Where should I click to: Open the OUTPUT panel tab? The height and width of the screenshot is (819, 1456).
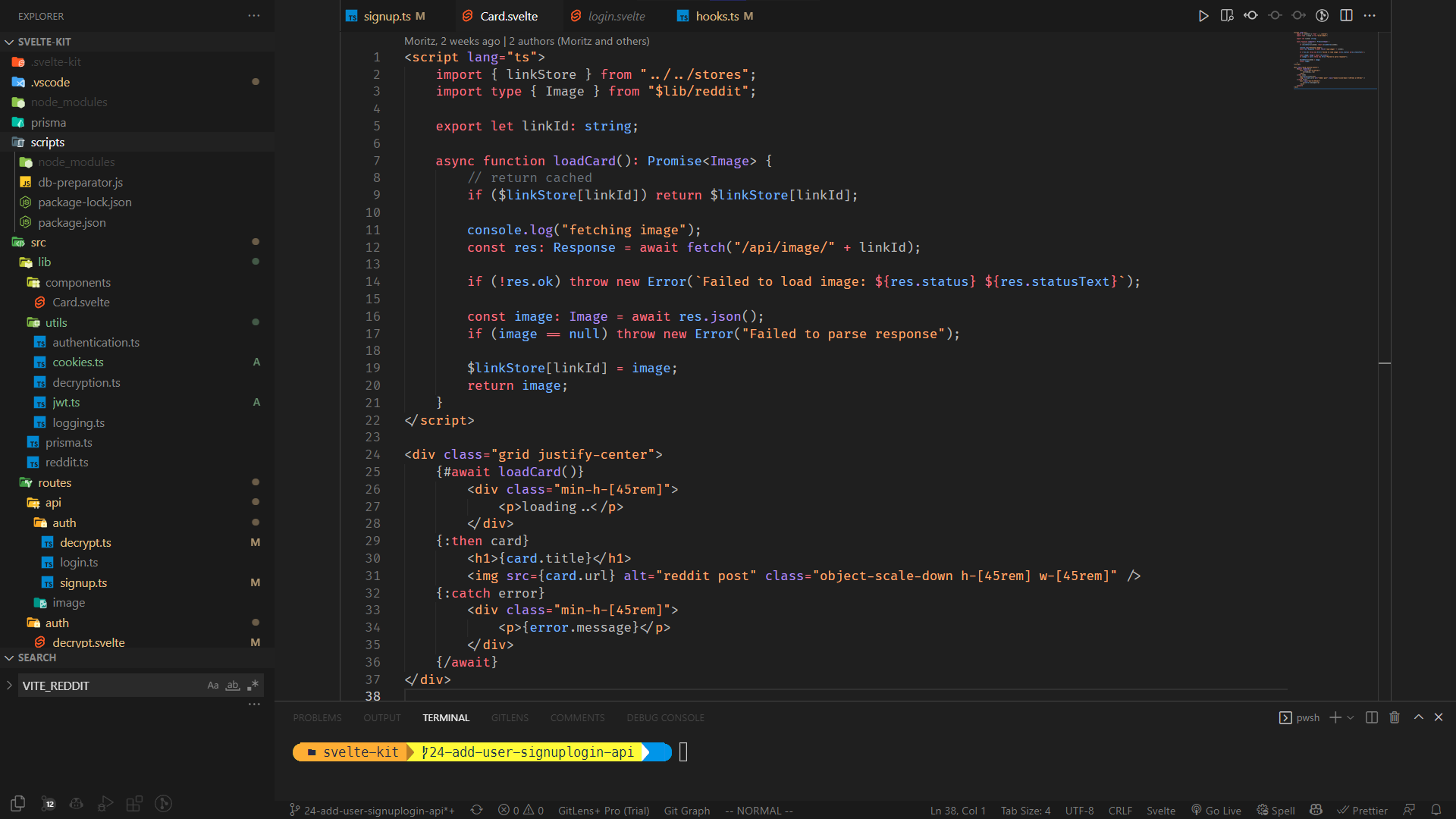pyautogui.click(x=381, y=717)
